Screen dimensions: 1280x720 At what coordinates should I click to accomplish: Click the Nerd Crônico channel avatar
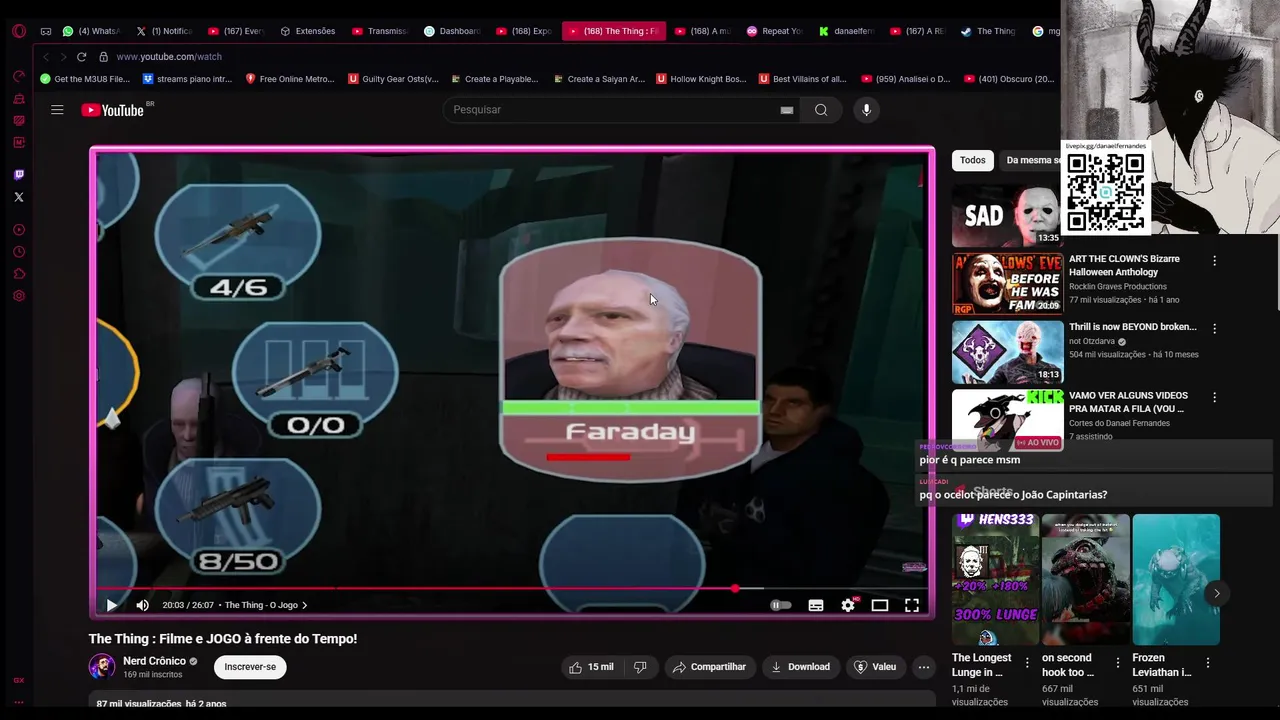[102, 667]
